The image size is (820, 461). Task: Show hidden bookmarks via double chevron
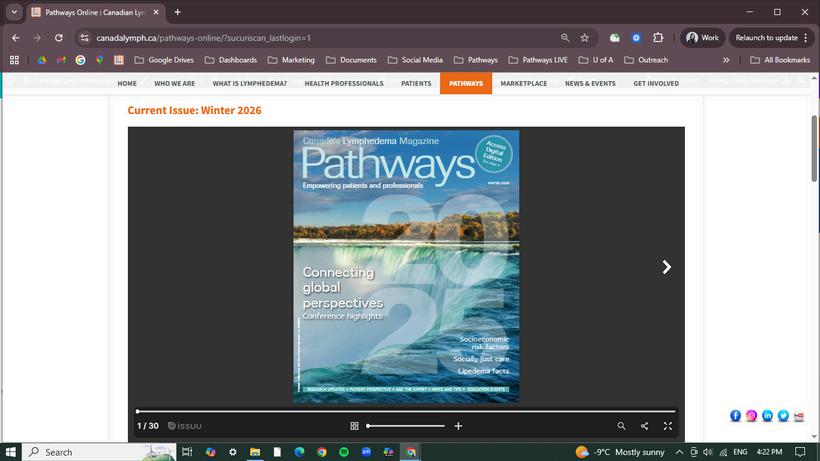coord(726,60)
